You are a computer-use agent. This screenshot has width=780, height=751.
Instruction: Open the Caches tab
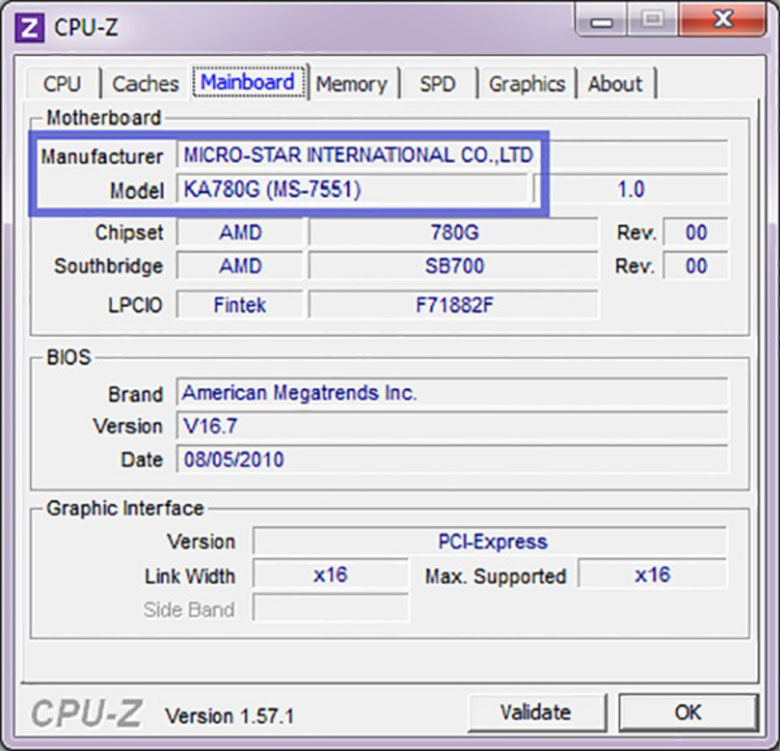(x=145, y=84)
